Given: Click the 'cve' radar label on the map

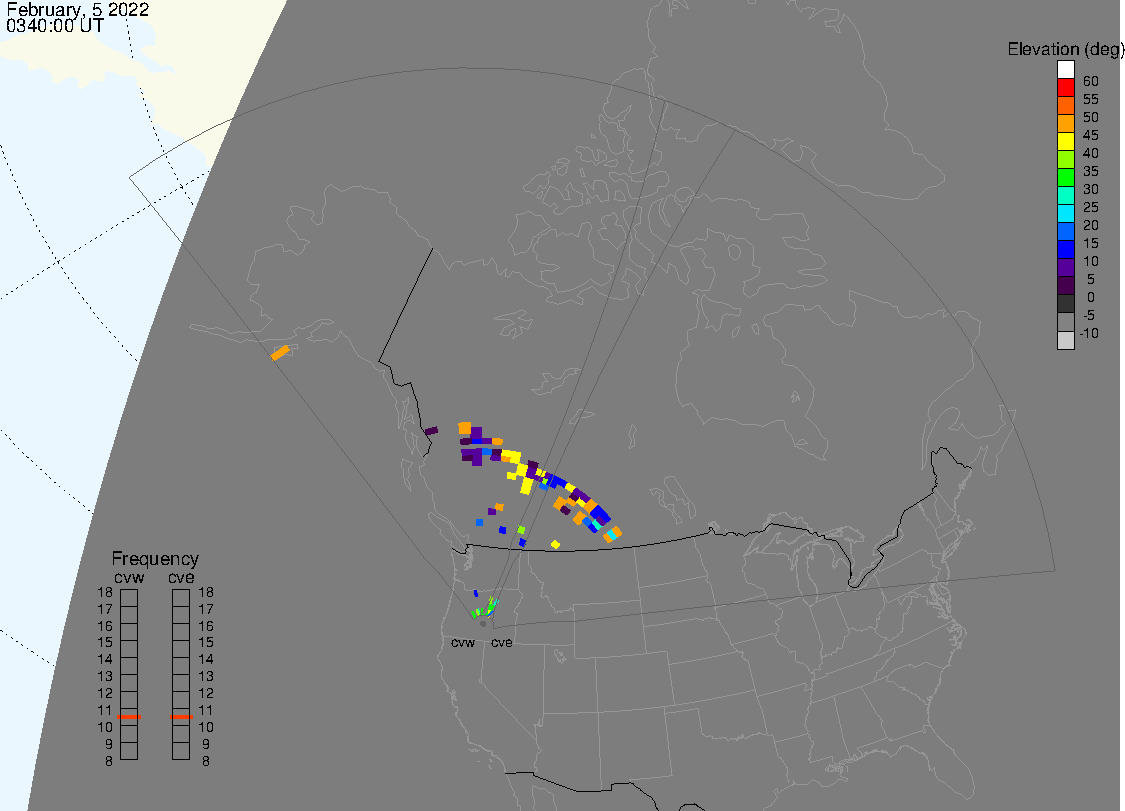Looking at the screenshot, I should click(x=502, y=642).
